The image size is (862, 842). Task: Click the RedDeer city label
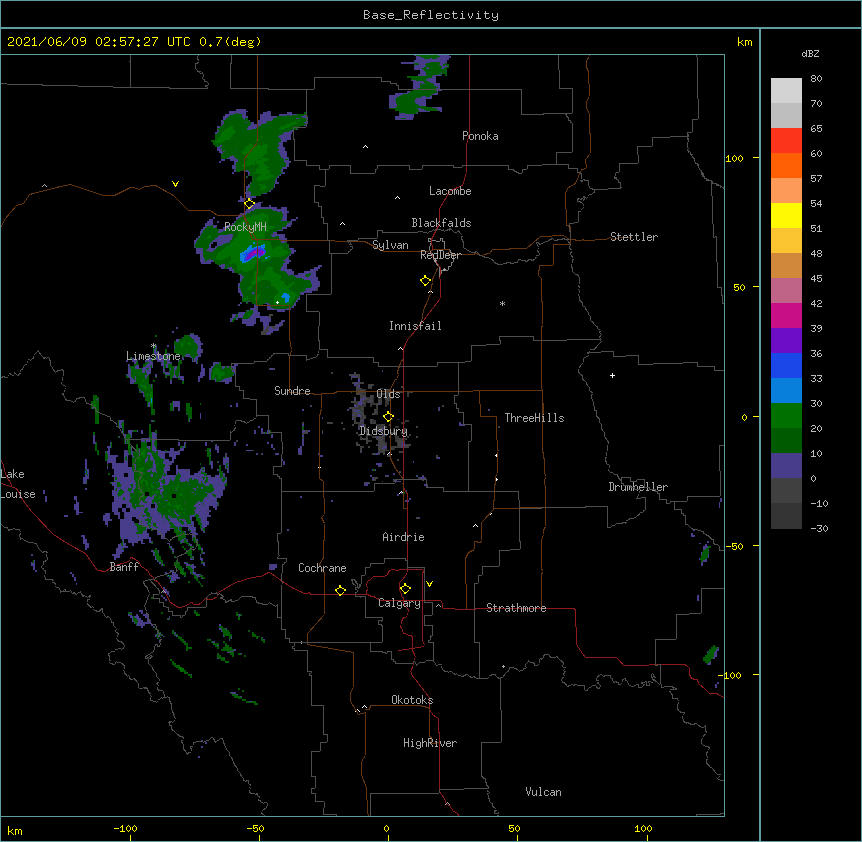(x=440, y=255)
